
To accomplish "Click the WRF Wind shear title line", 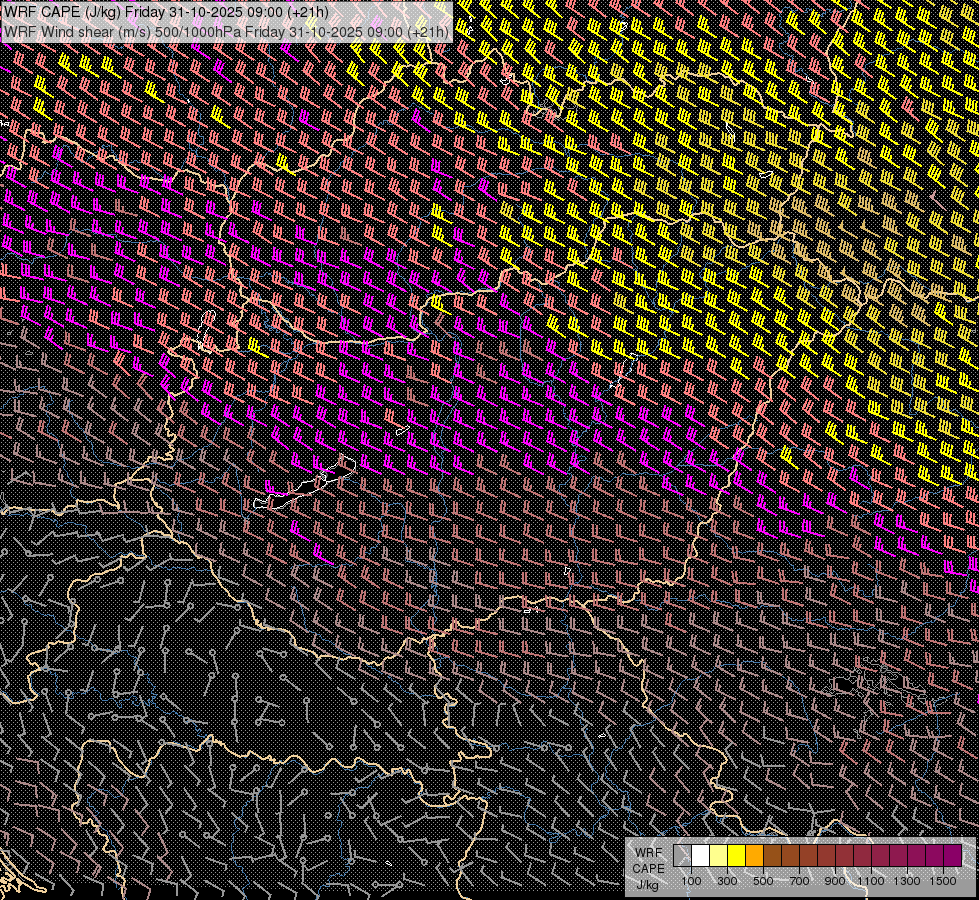I will coord(227,32).
